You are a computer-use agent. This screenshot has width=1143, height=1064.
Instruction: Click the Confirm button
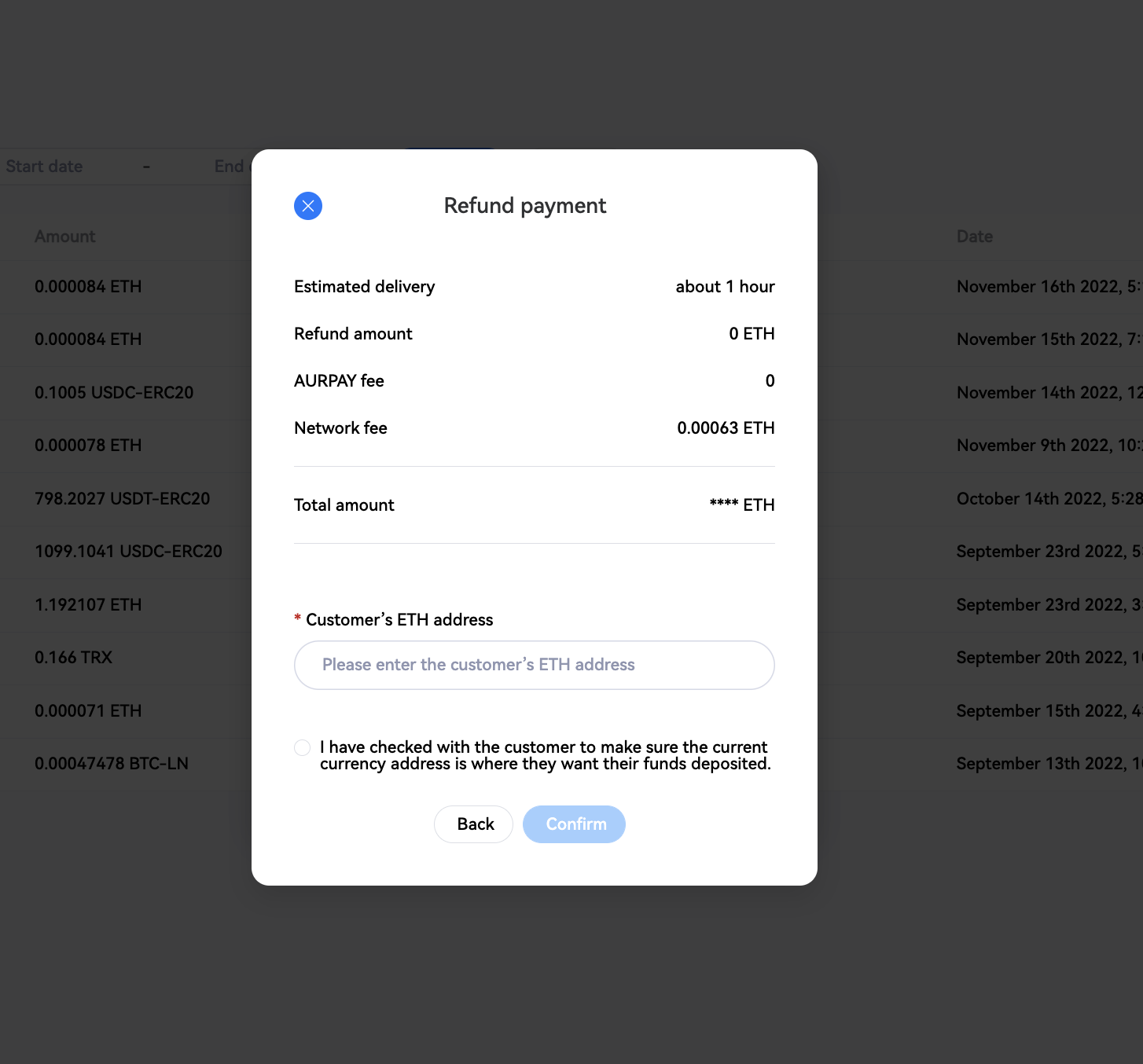[x=574, y=824]
